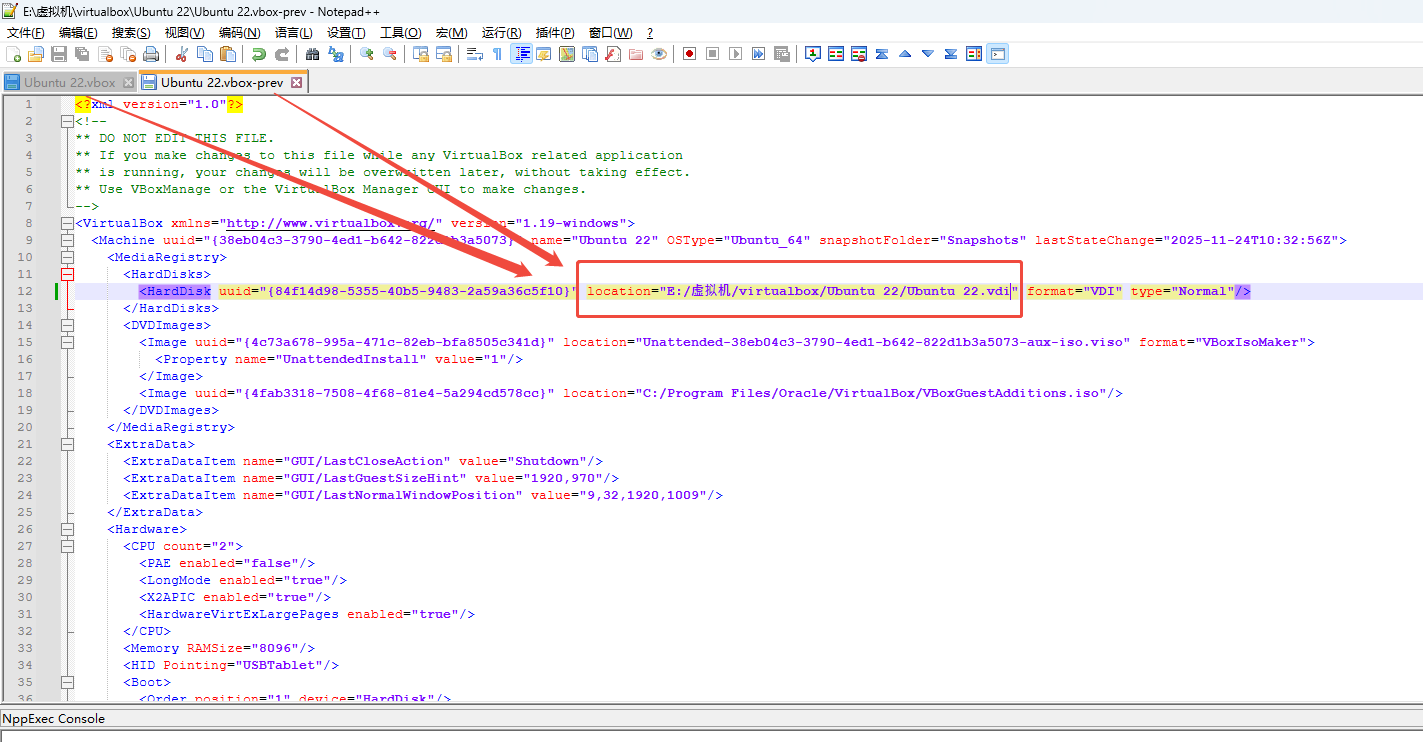Screen dimensions: 1423x742
Task: Open the 编码(N) encoding menu
Action: [238, 33]
